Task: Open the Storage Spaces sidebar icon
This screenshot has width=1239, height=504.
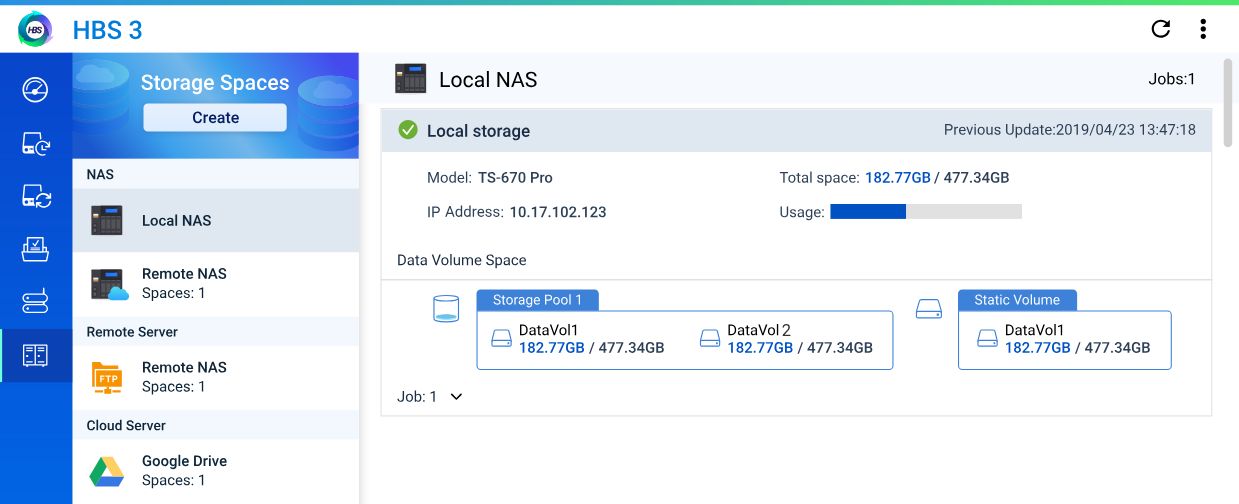Action: (x=36, y=355)
